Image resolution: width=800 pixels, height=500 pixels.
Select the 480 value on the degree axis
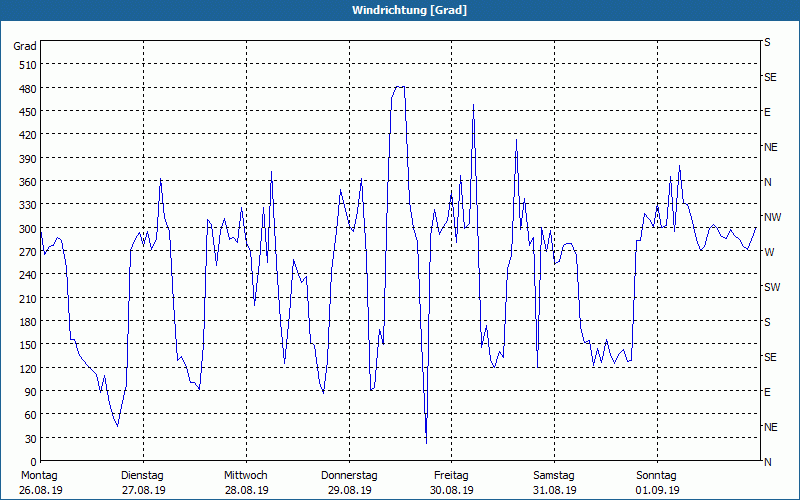tap(28, 89)
